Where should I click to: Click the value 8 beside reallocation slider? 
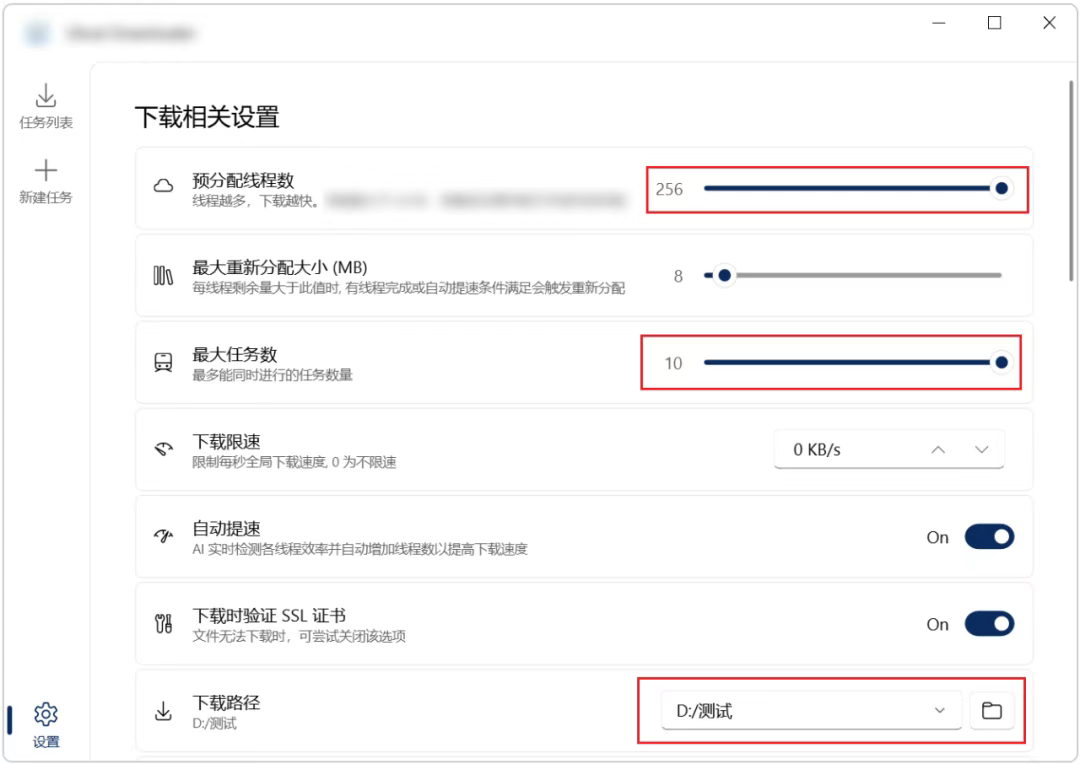pyautogui.click(x=678, y=276)
